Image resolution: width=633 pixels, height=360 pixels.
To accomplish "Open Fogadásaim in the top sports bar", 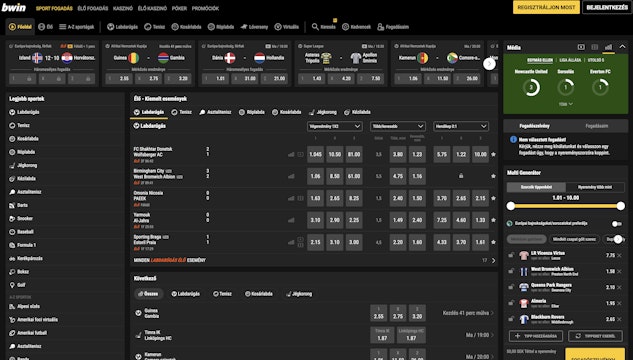I will tap(393, 27).
